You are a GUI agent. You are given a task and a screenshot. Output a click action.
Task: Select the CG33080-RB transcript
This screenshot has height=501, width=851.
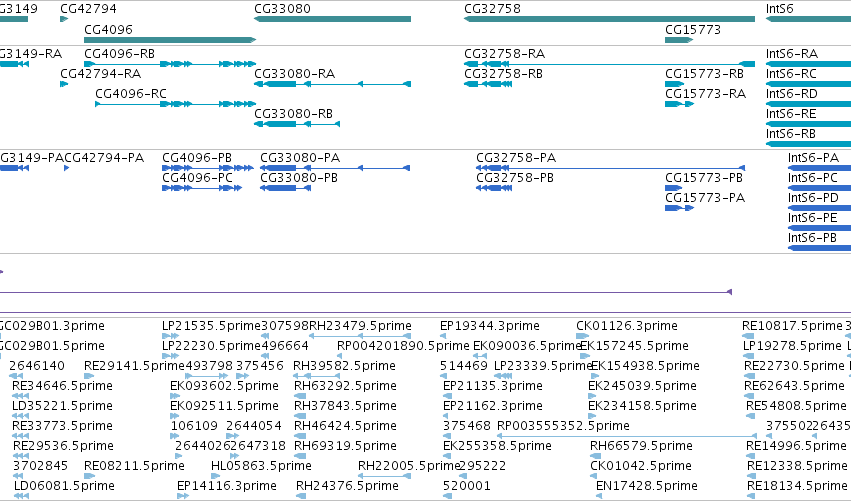pos(297,124)
